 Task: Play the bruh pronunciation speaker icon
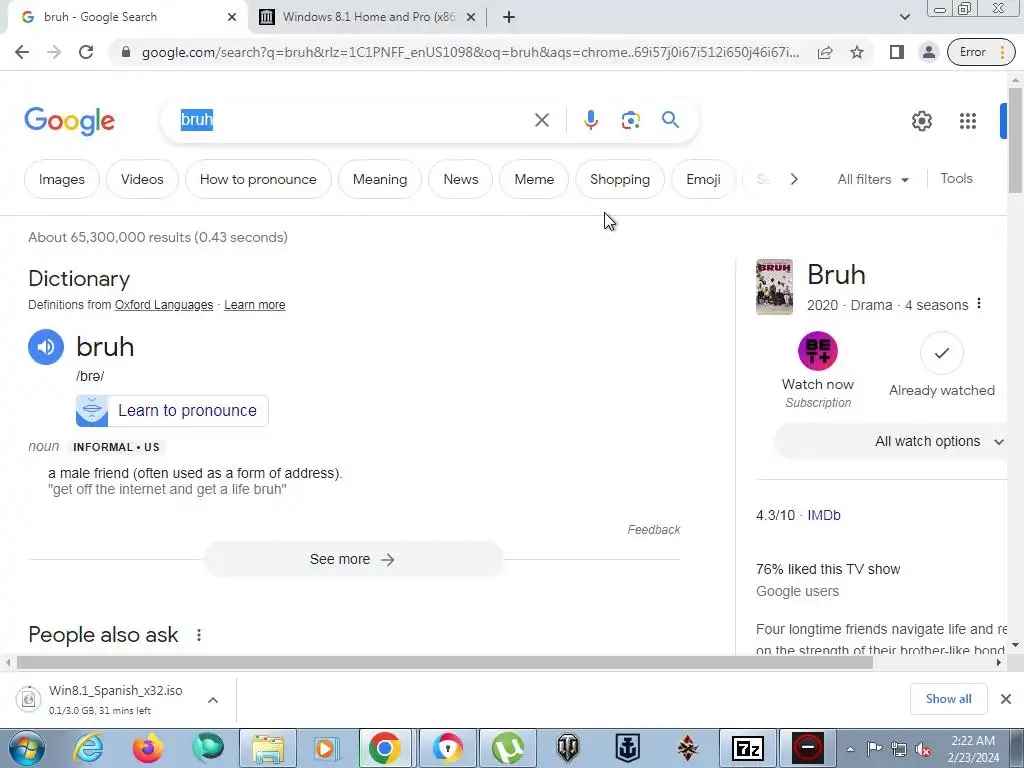point(46,347)
